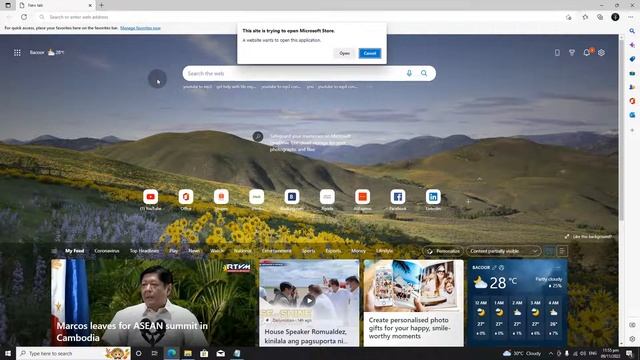Open Favorites star in browser toolbar
Image resolution: width=640 pixels, height=360 pixels.
click(x=585, y=17)
